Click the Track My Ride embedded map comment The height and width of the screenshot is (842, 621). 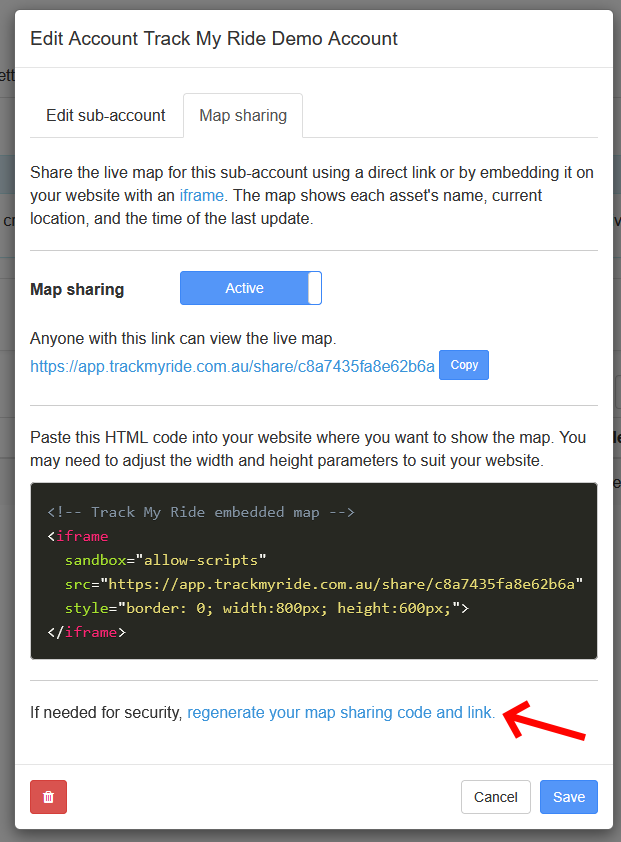(x=201, y=512)
